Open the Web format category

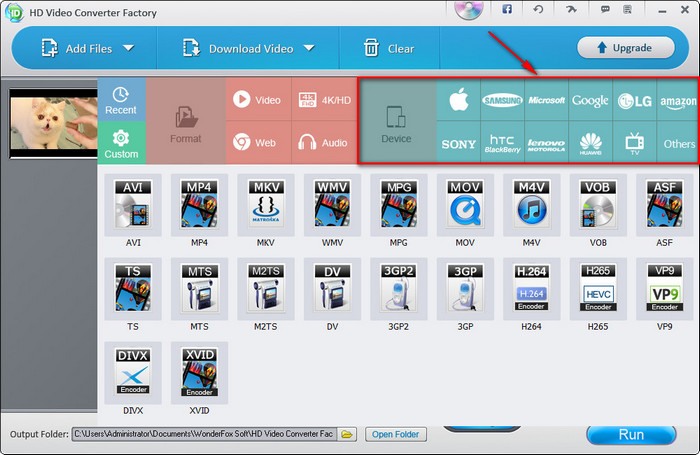click(258, 142)
